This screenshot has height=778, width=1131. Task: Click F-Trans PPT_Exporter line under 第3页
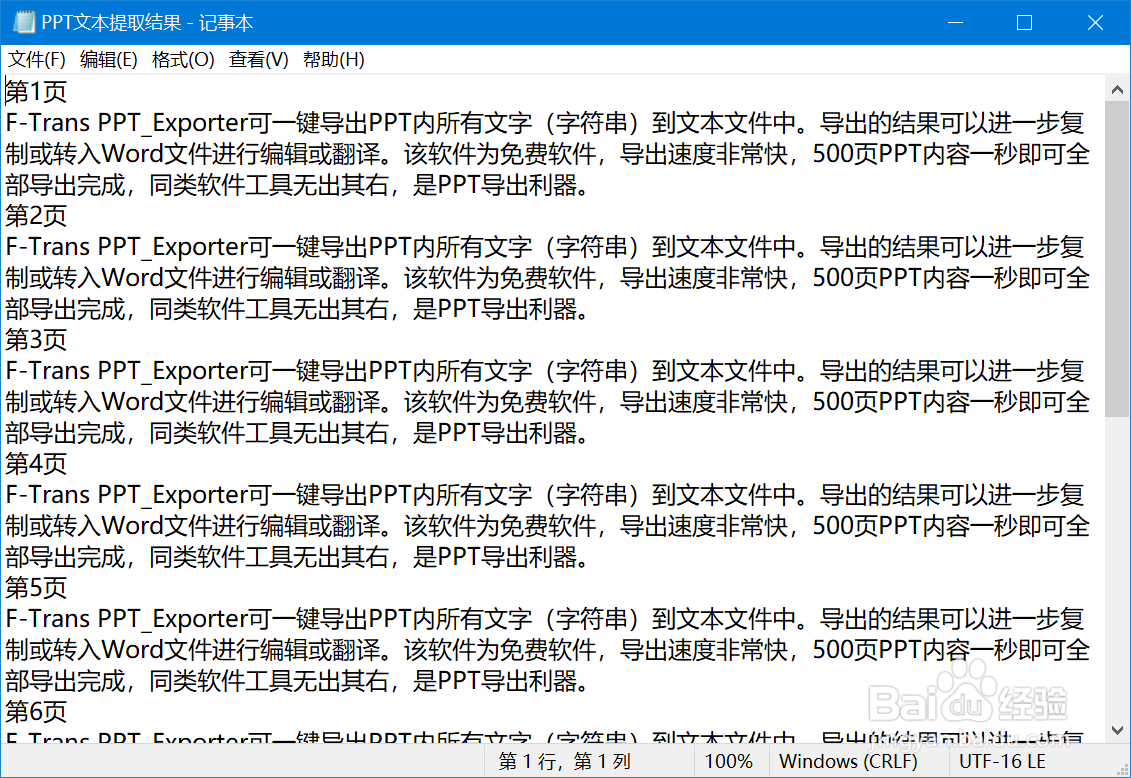click(545, 371)
